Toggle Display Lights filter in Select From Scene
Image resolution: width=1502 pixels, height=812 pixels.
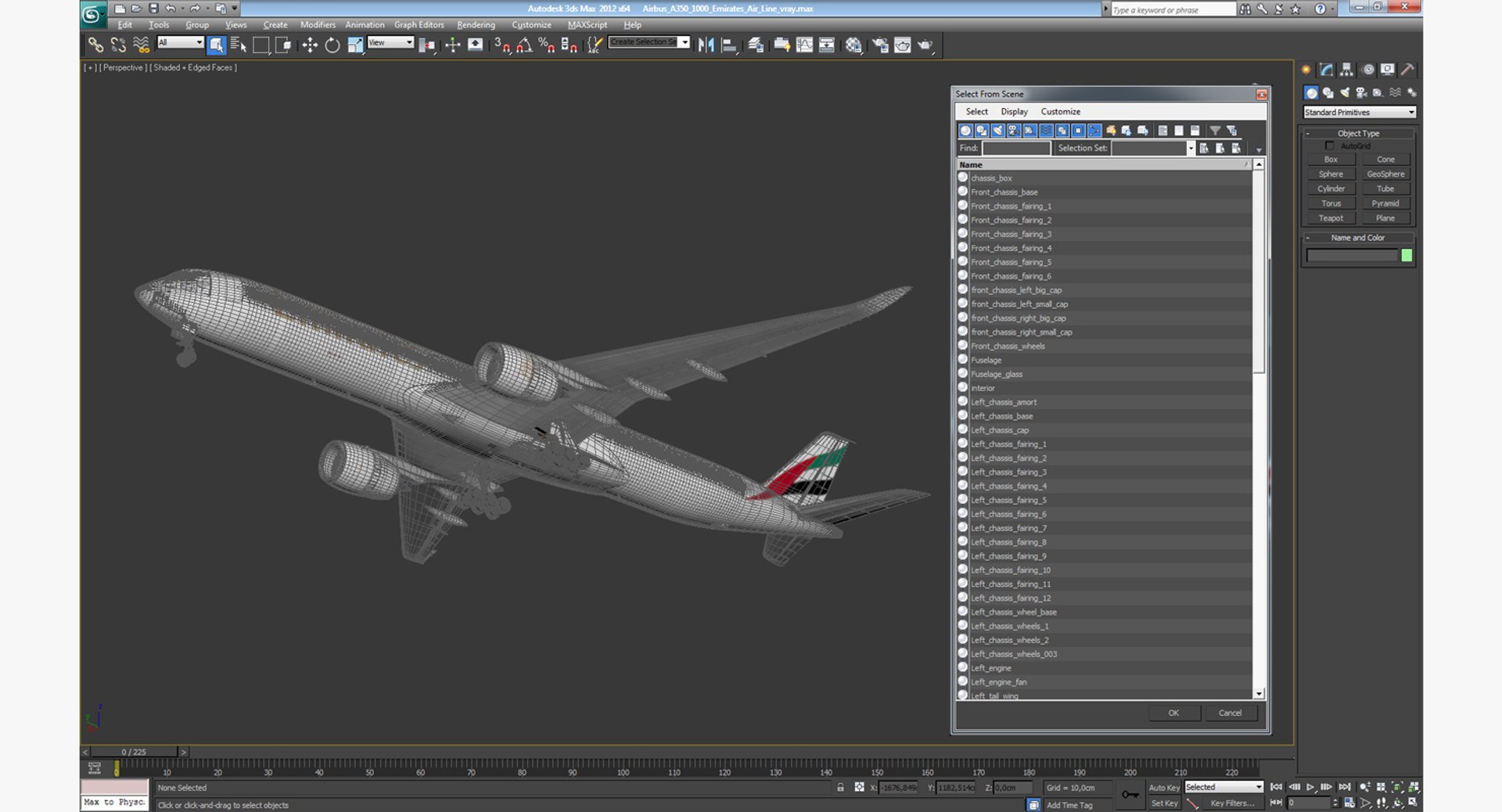coord(998,131)
